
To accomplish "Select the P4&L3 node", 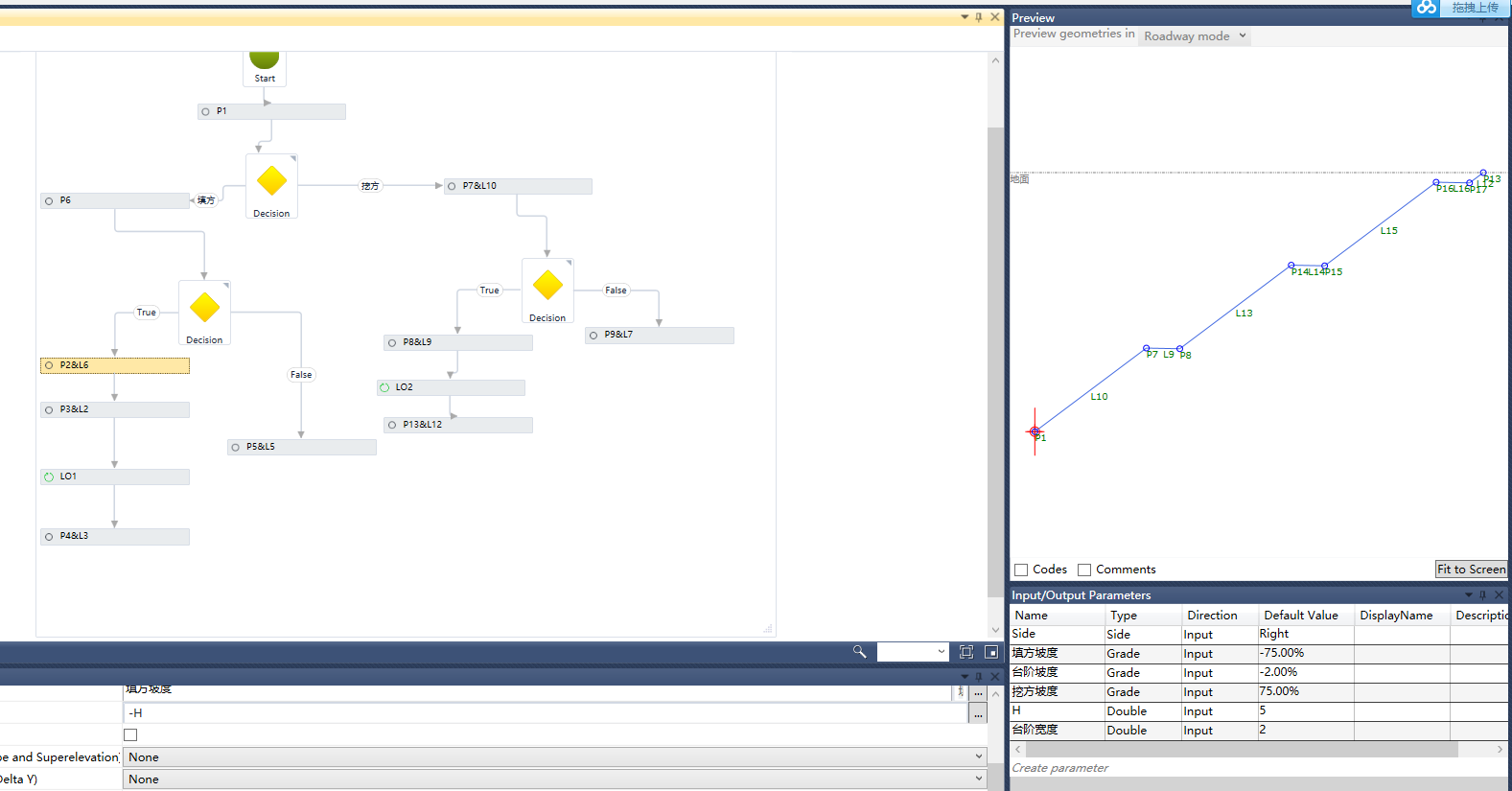I will (115, 537).
